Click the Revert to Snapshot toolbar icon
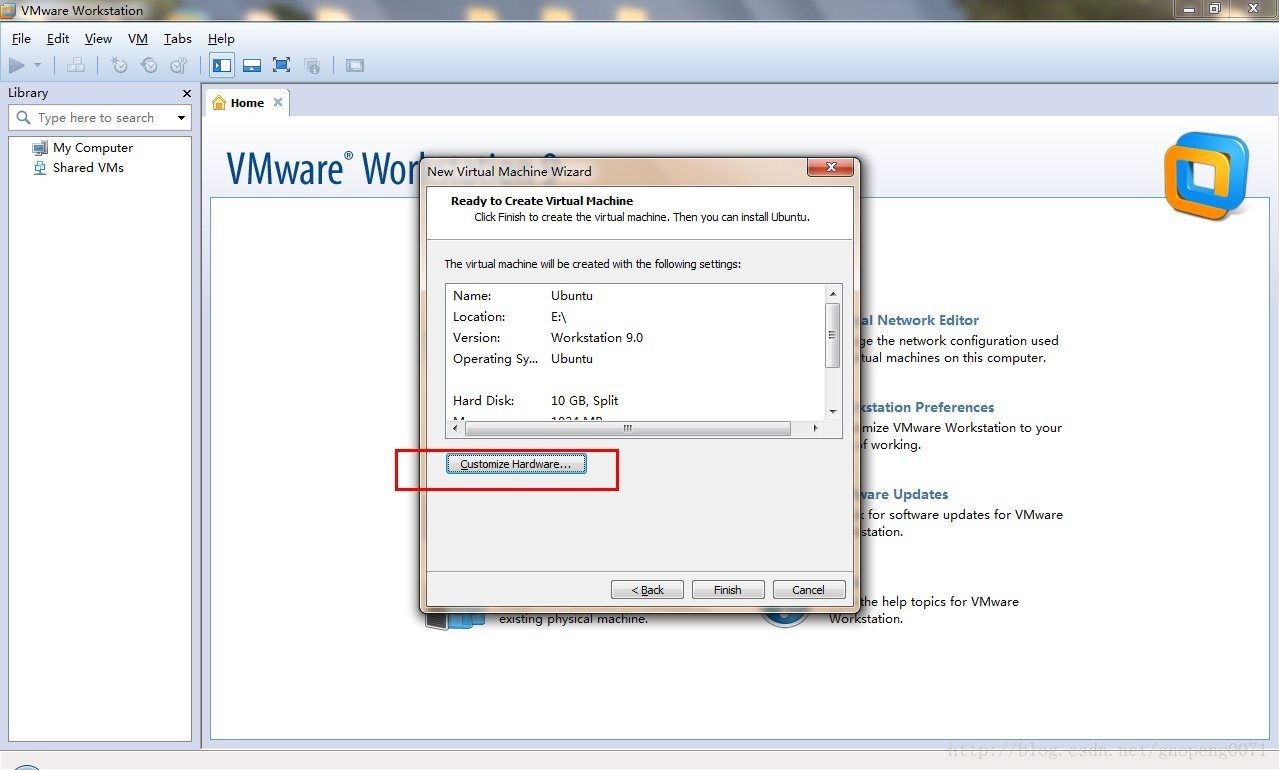 point(149,65)
